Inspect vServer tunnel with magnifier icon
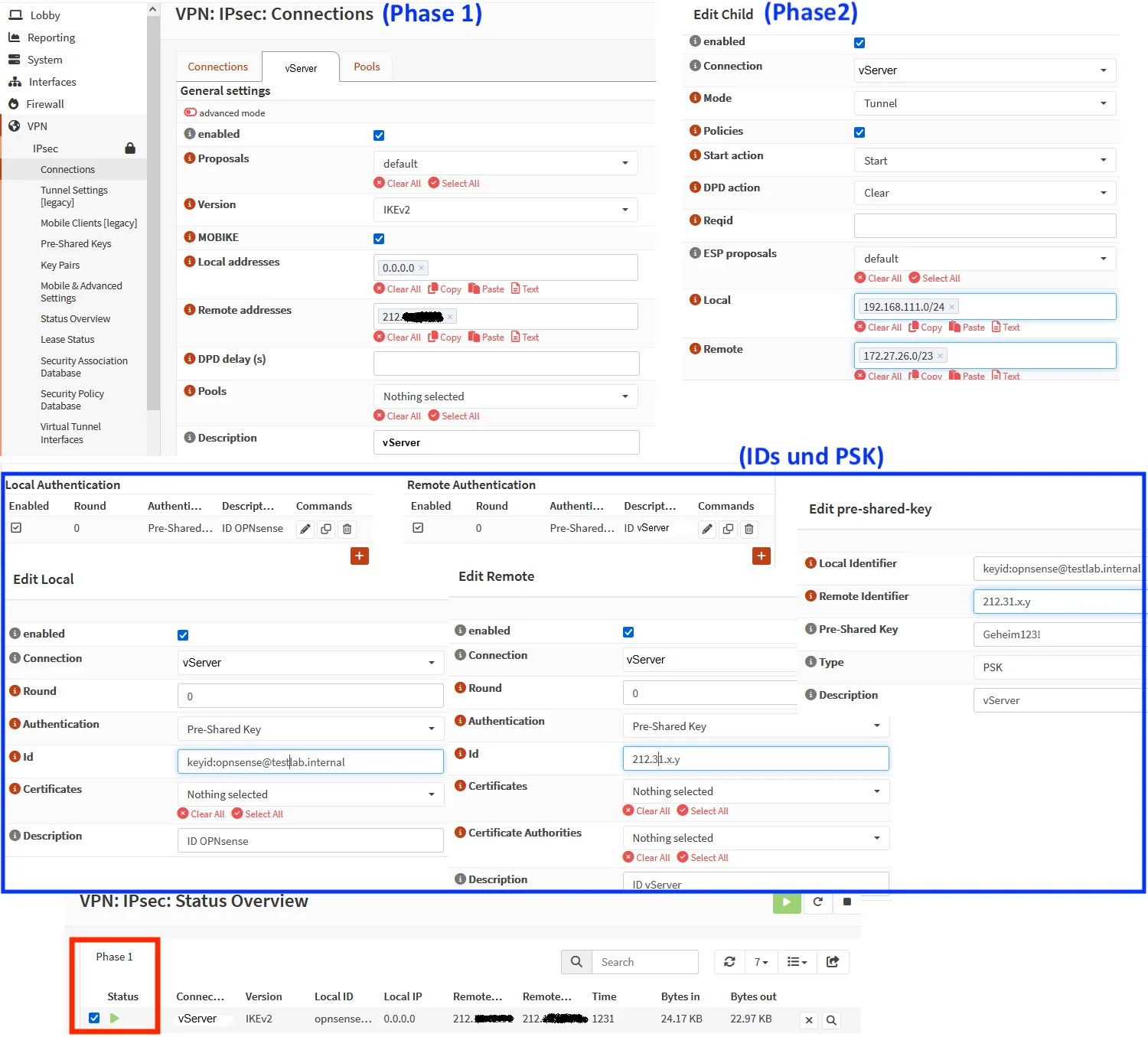The image size is (1148, 1037). pos(831,1020)
